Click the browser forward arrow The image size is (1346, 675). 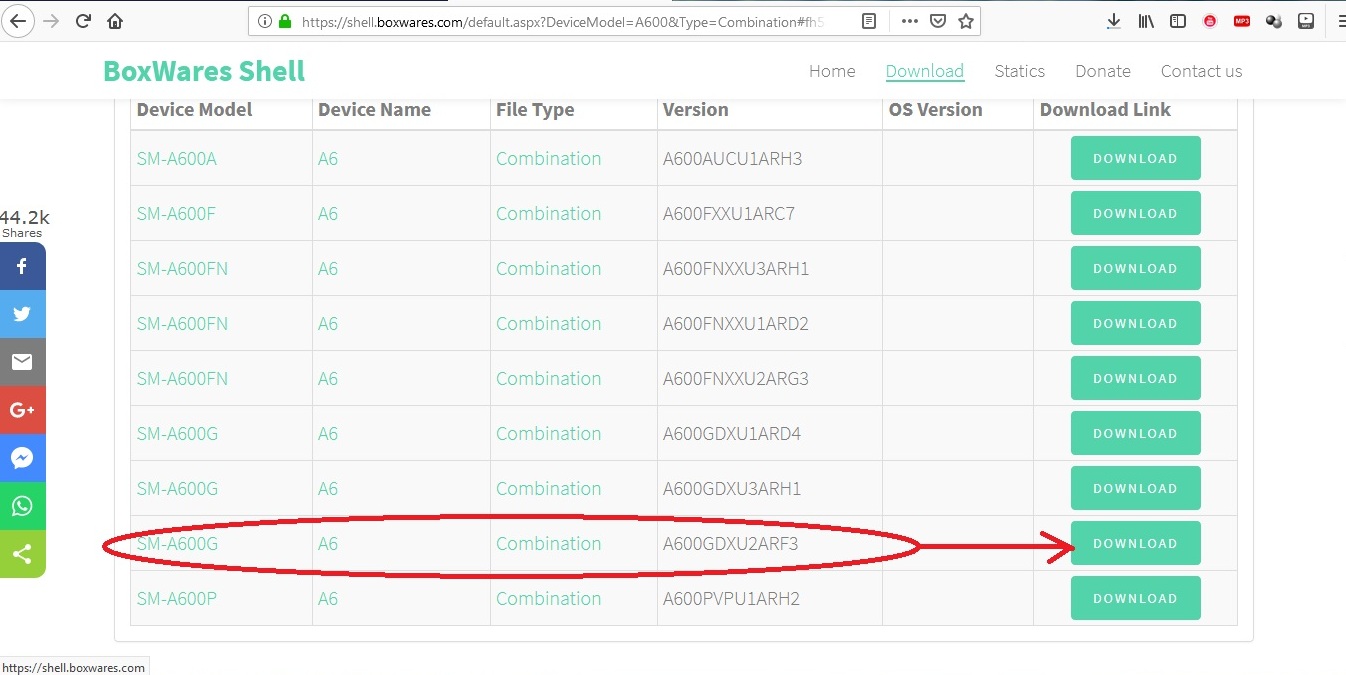pyautogui.click(x=51, y=20)
